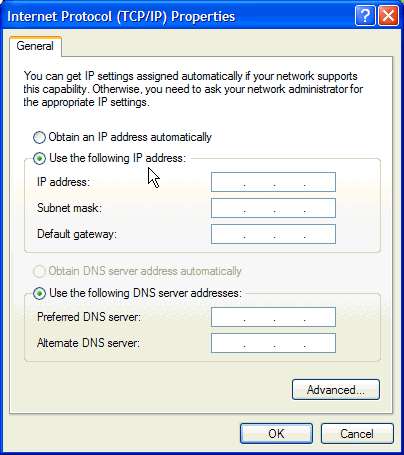Screen dimensions: 404x455
Task: Select Obtain DNS server address automatically
Action: 39,271
